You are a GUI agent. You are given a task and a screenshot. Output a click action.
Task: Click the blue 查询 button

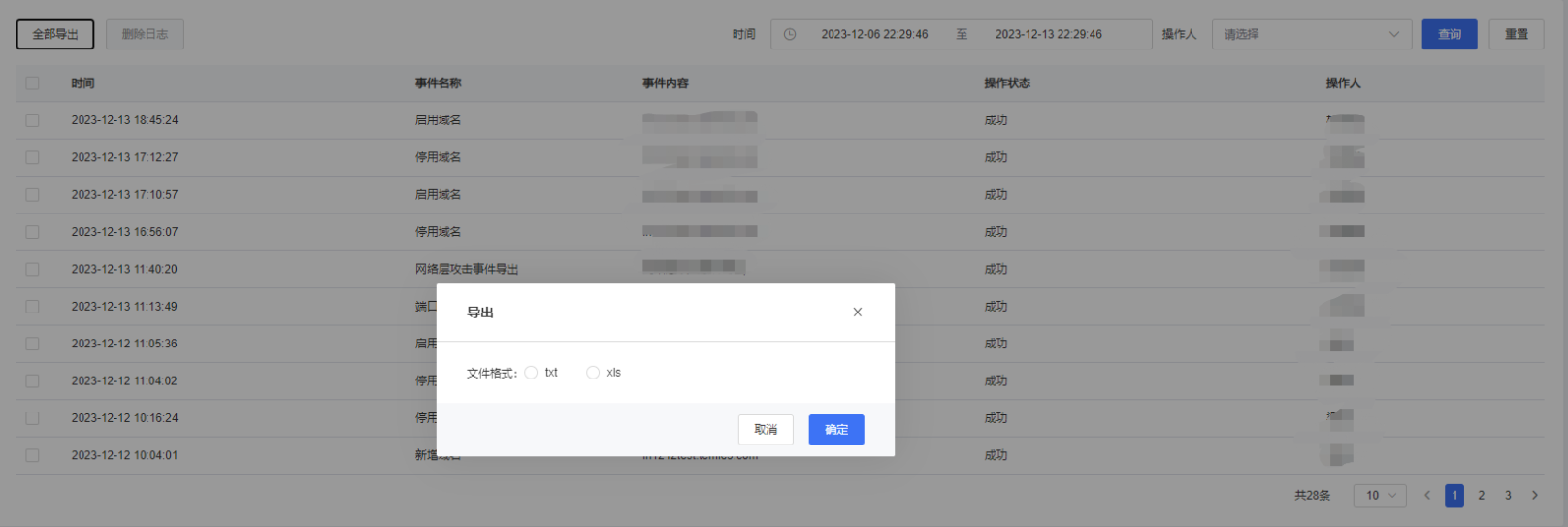[1450, 34]
